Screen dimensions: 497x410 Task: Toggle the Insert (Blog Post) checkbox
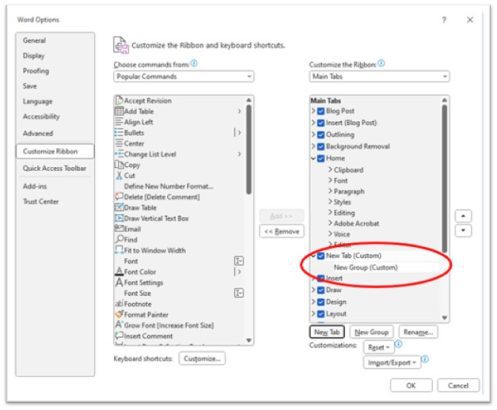[321, 123]
